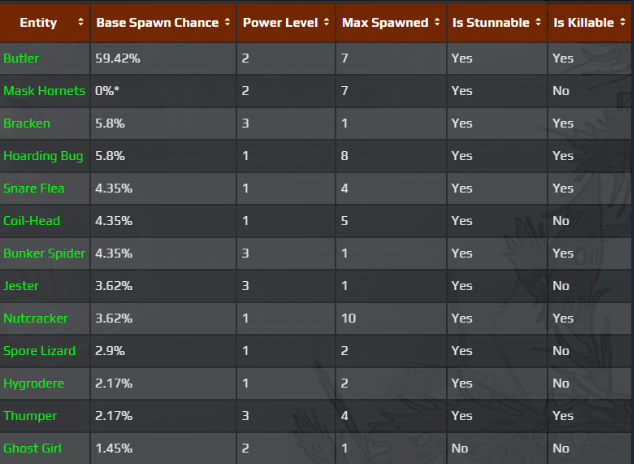Sort table by Base Spawn Chance arrows
The height and width of the screenshot is (464, 634).
click(227, 22)
